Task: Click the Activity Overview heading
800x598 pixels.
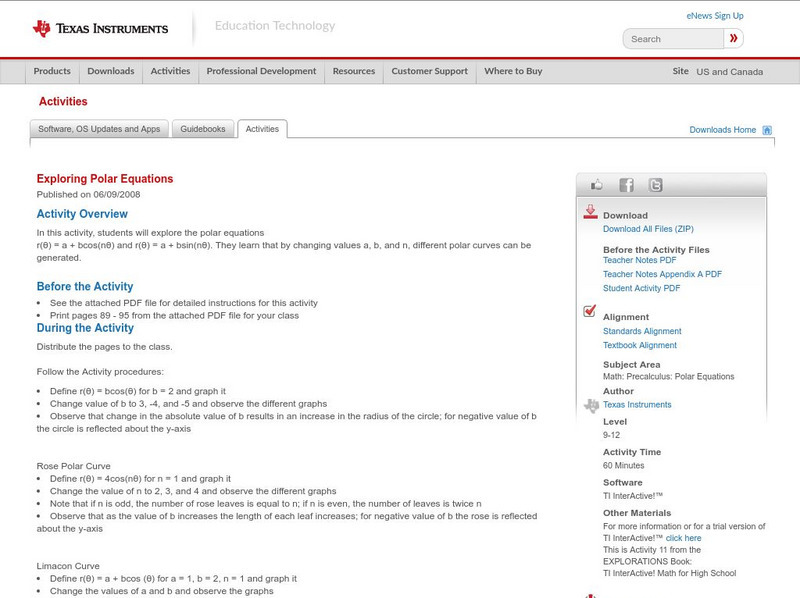Action: click(x=82, y=214)
